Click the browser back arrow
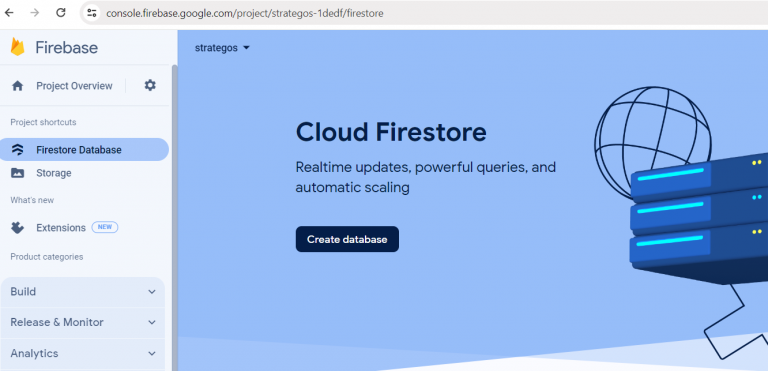Image resolution: width=768 pixels, height=371 pixels. coord(9,13)
